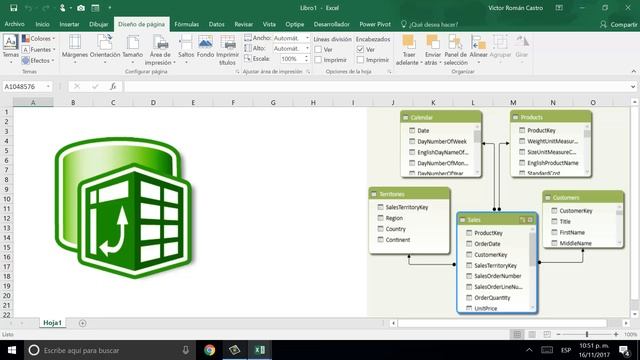The image size is (640, 360).
Task: Switch to Page Break Preview in status bar
Action: pos(547,334)
